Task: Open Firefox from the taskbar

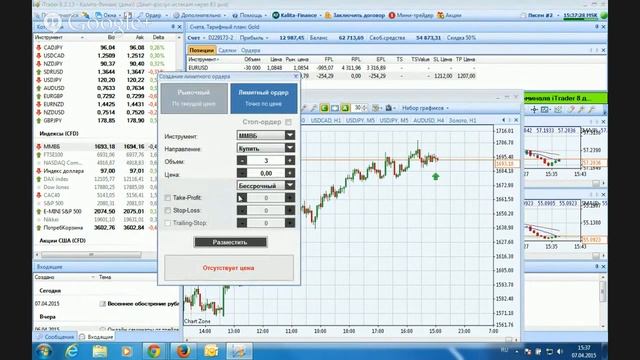Action: [x=183, y=351]
